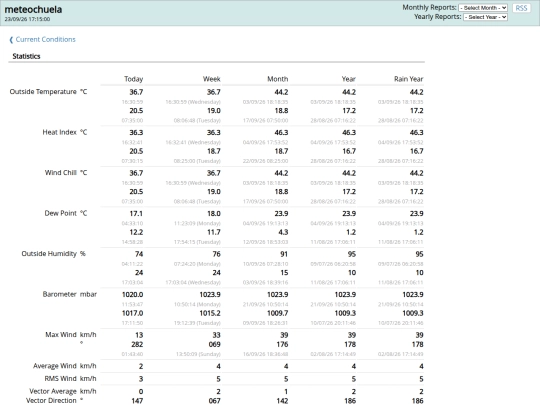This screenshot has height=405, width=540.
Task: Click the Dew Point row label
Action: pos(61,213)
